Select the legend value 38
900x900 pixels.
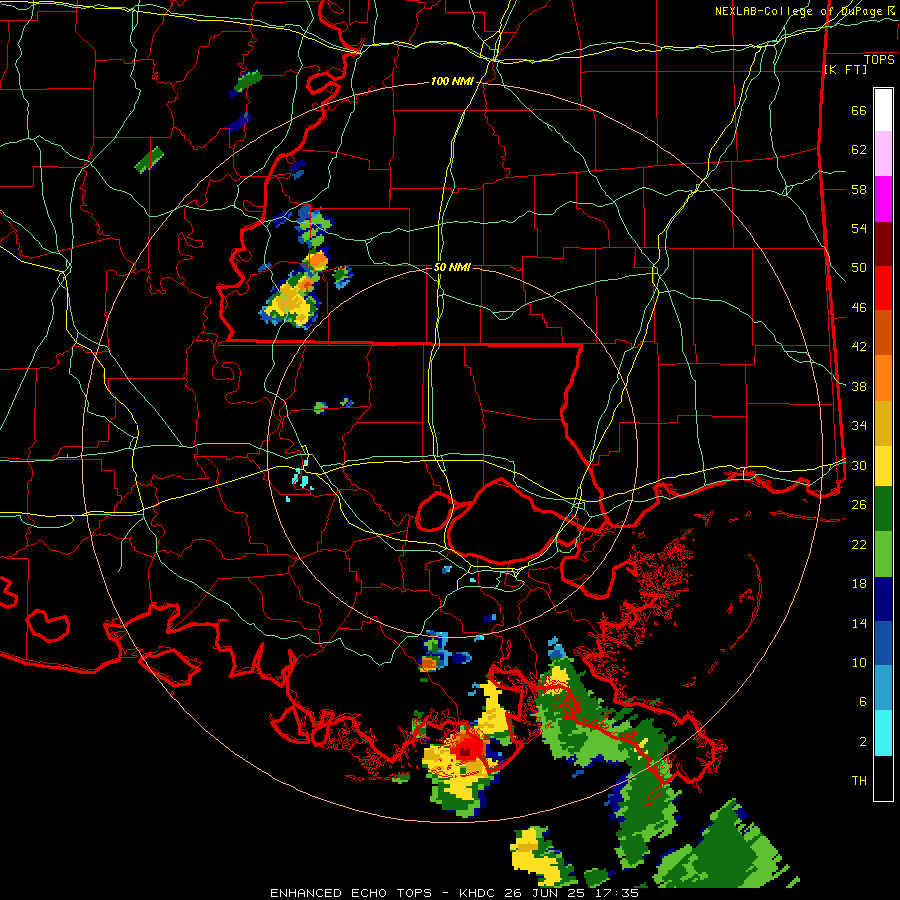click(x=859, y=387)
